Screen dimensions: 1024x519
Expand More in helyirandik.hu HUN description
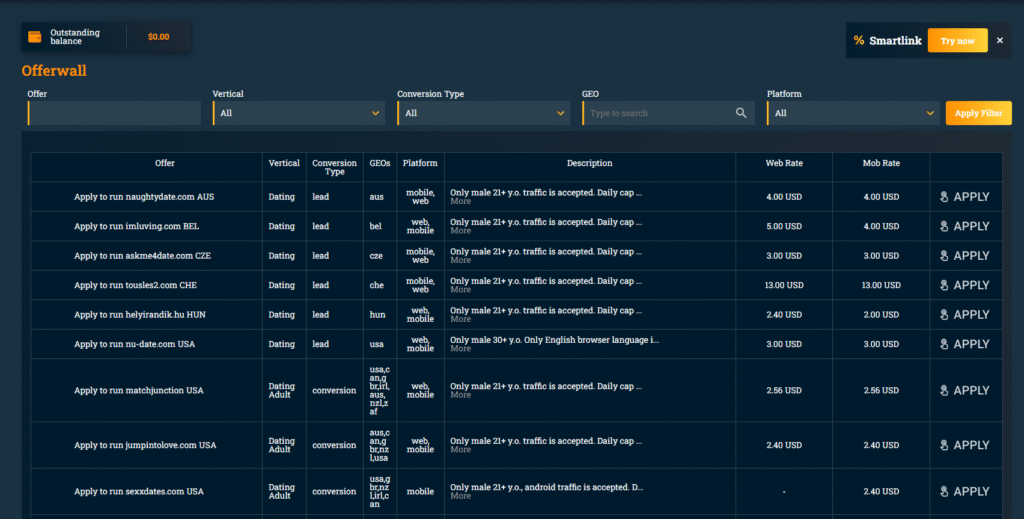pos(460,319)
